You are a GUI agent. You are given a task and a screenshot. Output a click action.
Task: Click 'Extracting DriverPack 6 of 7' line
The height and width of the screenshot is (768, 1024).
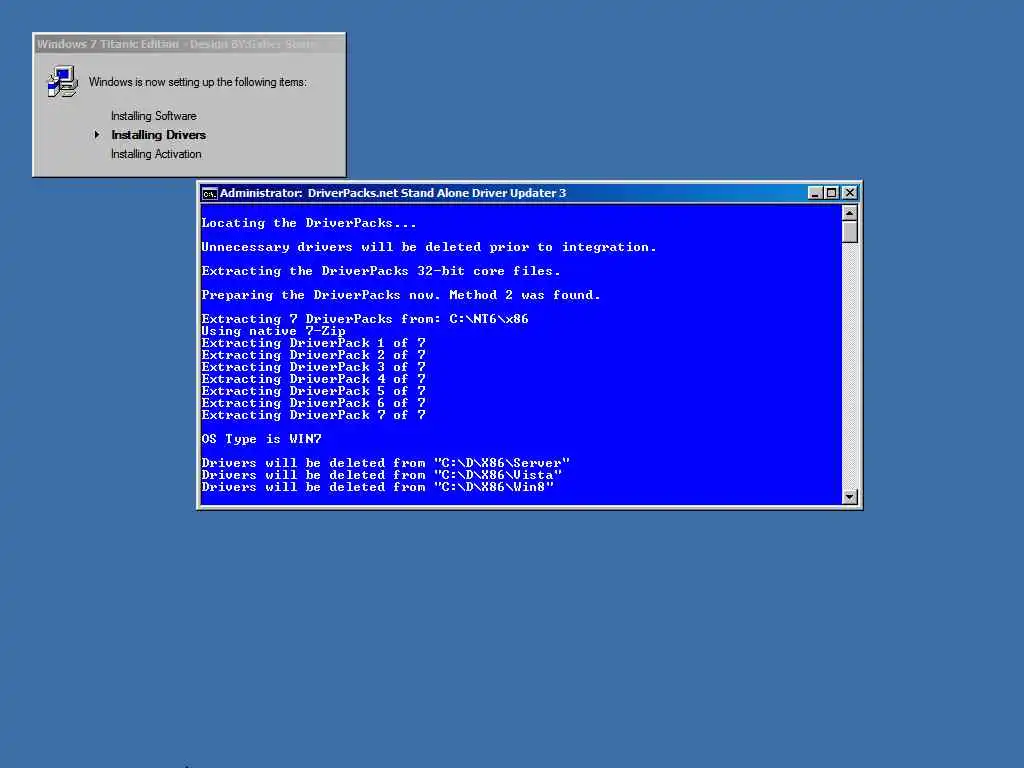pyautogui.click(x=313, y=403)
